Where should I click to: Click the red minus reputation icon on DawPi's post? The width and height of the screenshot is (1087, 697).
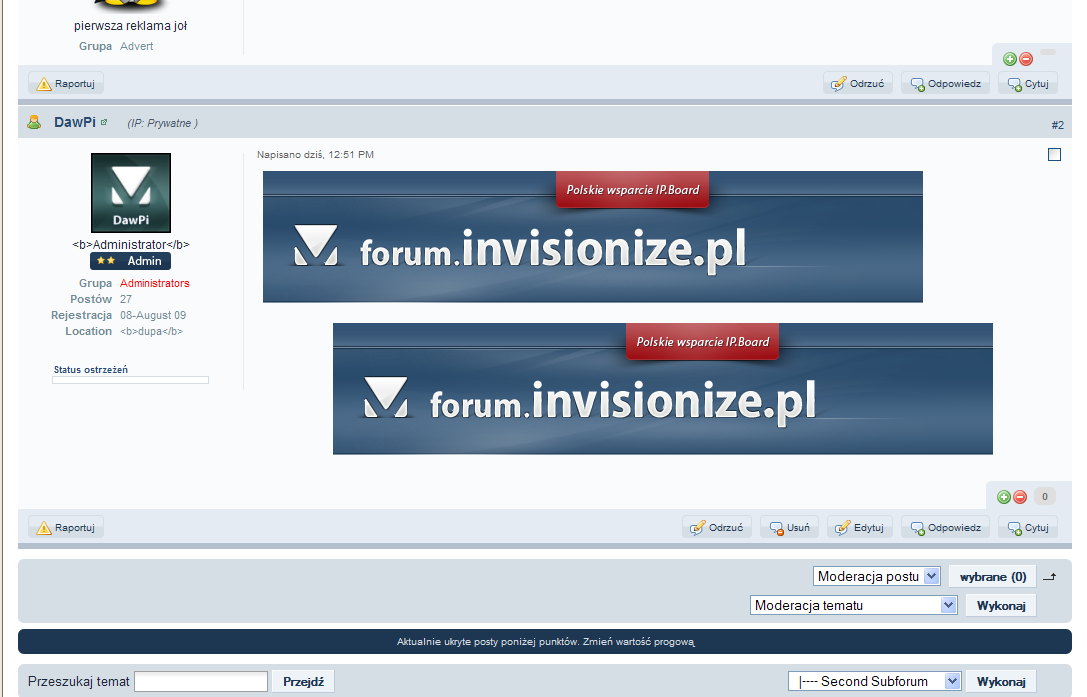tap(1020, 496)
